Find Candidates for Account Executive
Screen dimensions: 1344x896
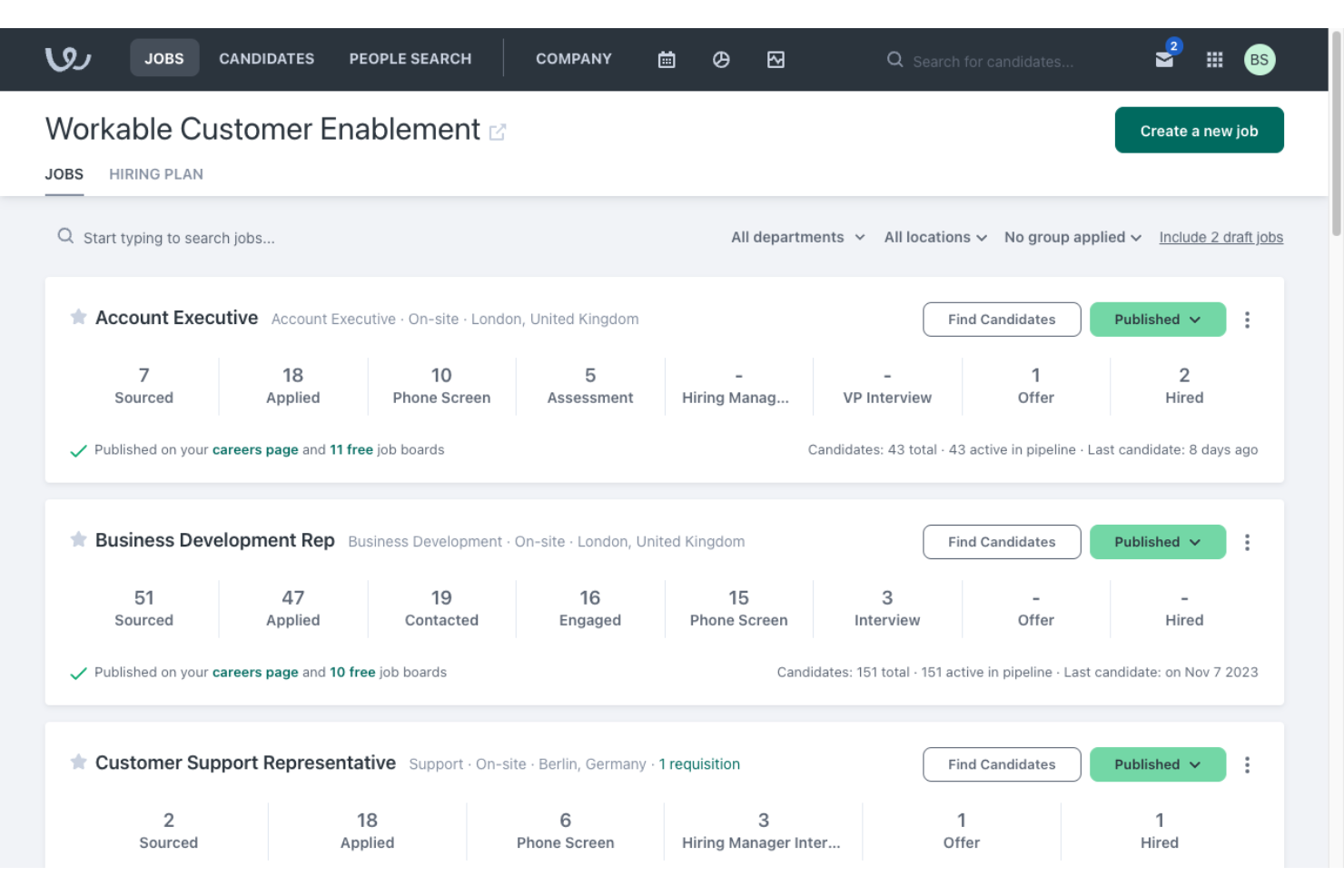coord(1002,320)
